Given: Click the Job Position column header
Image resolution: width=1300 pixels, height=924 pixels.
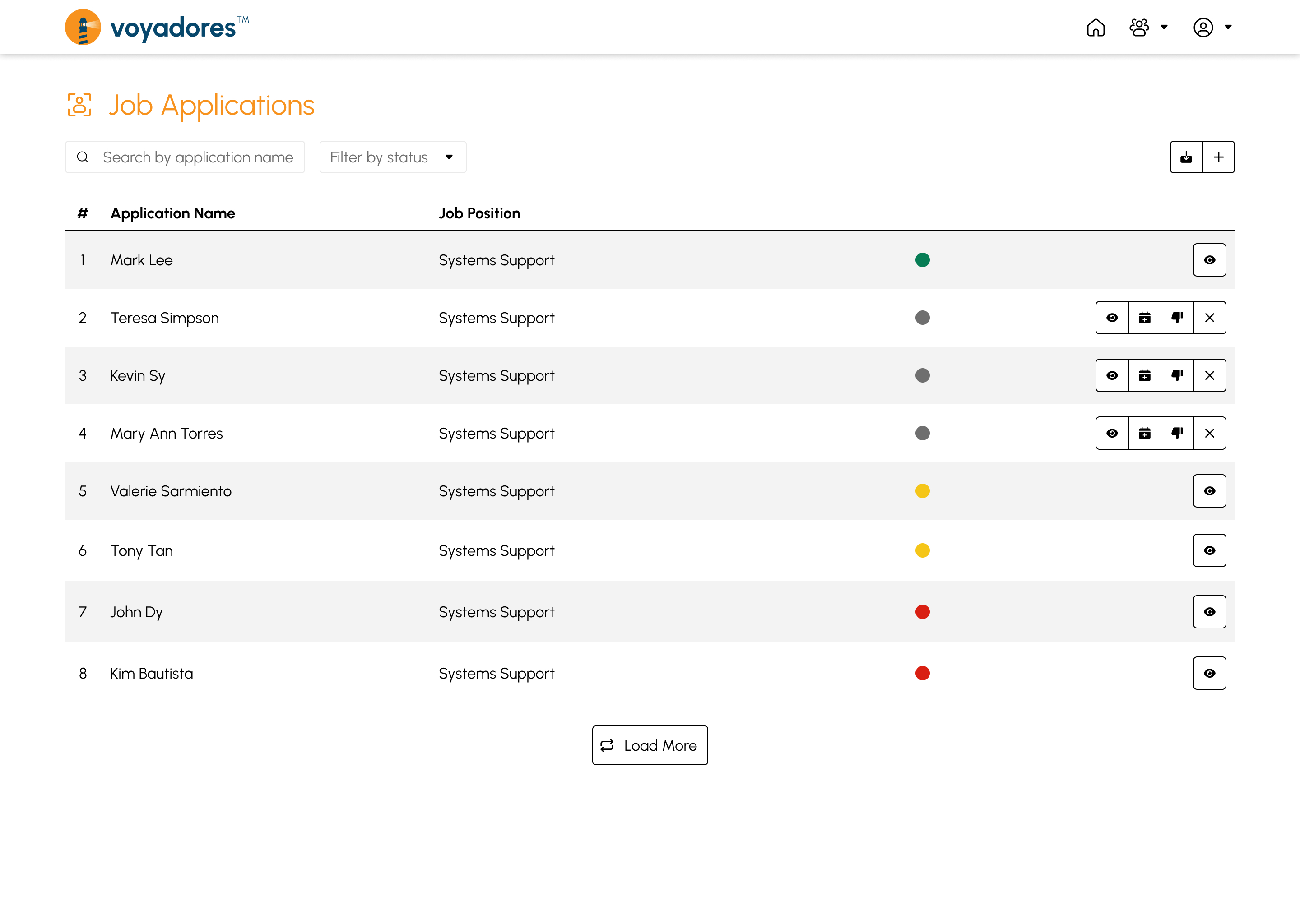Looking at the screenshot, I should pyautogui.click(x=479, y=213).
